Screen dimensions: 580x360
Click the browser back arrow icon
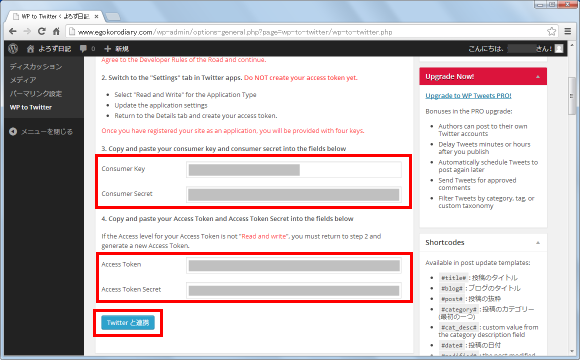13,31
